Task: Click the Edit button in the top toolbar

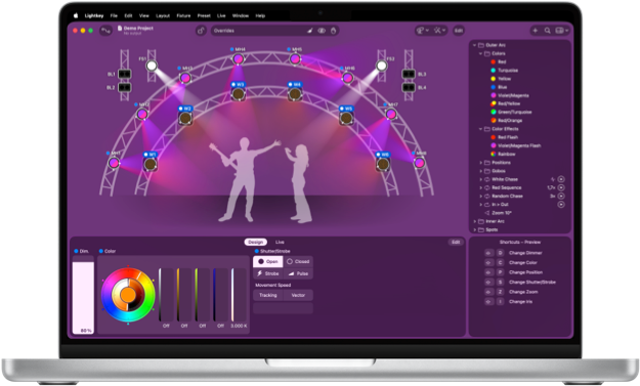Action: pos(459,31)
